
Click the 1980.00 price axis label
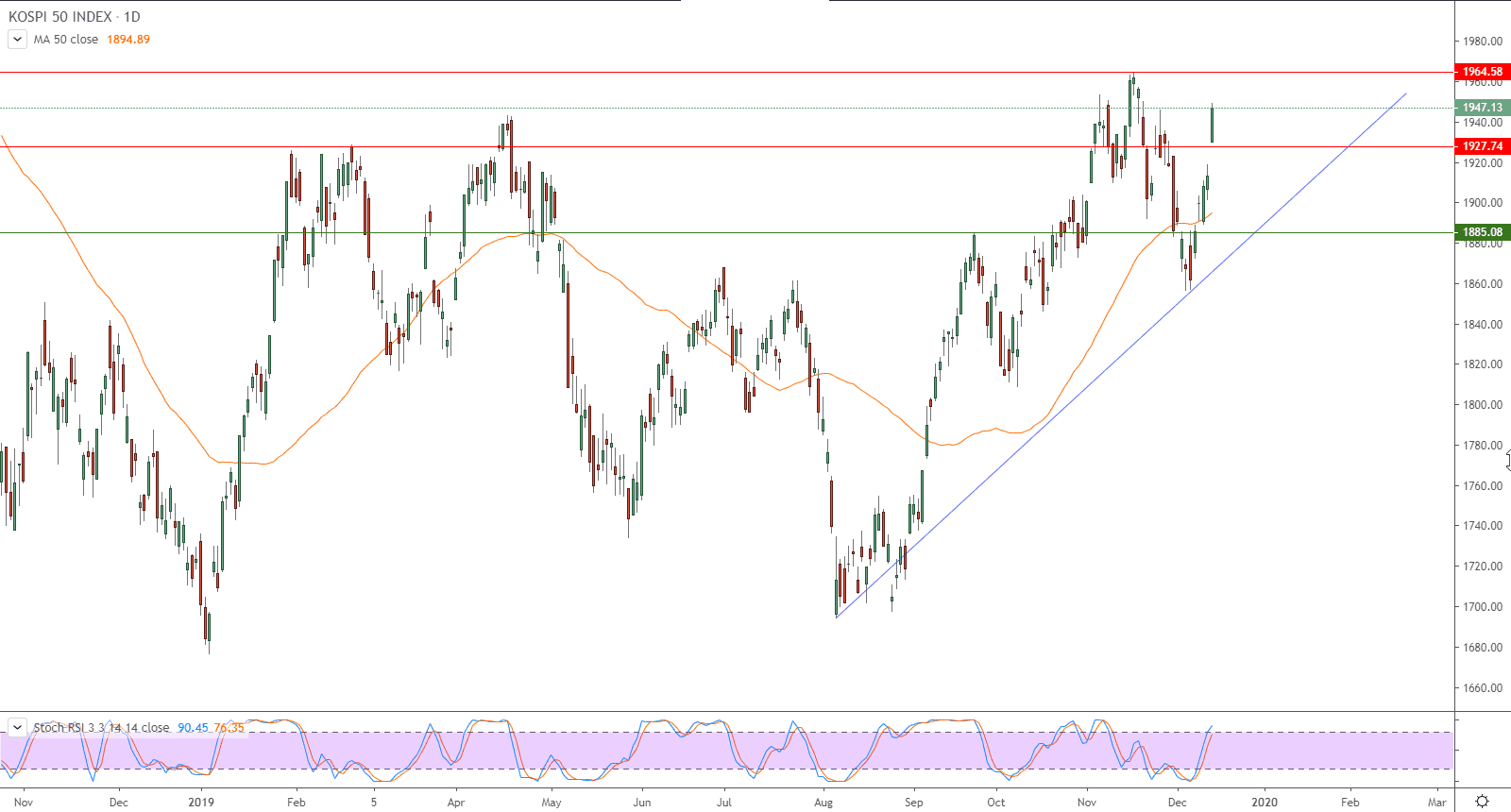[x=1483, y=42]
